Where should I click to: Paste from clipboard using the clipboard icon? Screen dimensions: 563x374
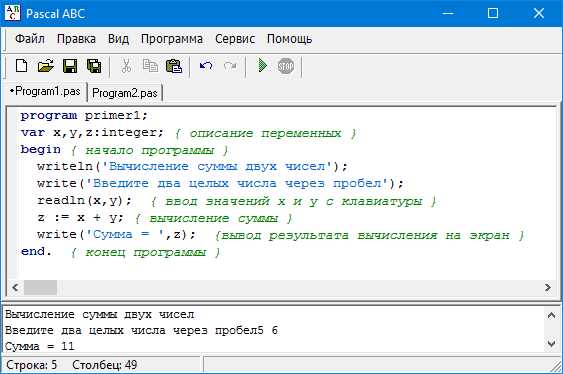[174, 66]
